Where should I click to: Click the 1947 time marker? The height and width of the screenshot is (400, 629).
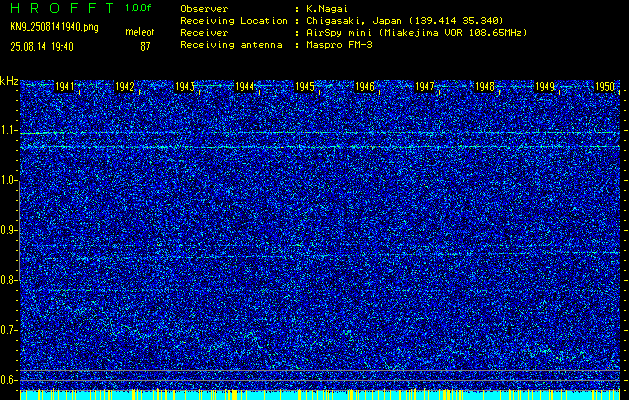(x=424, y=87)
